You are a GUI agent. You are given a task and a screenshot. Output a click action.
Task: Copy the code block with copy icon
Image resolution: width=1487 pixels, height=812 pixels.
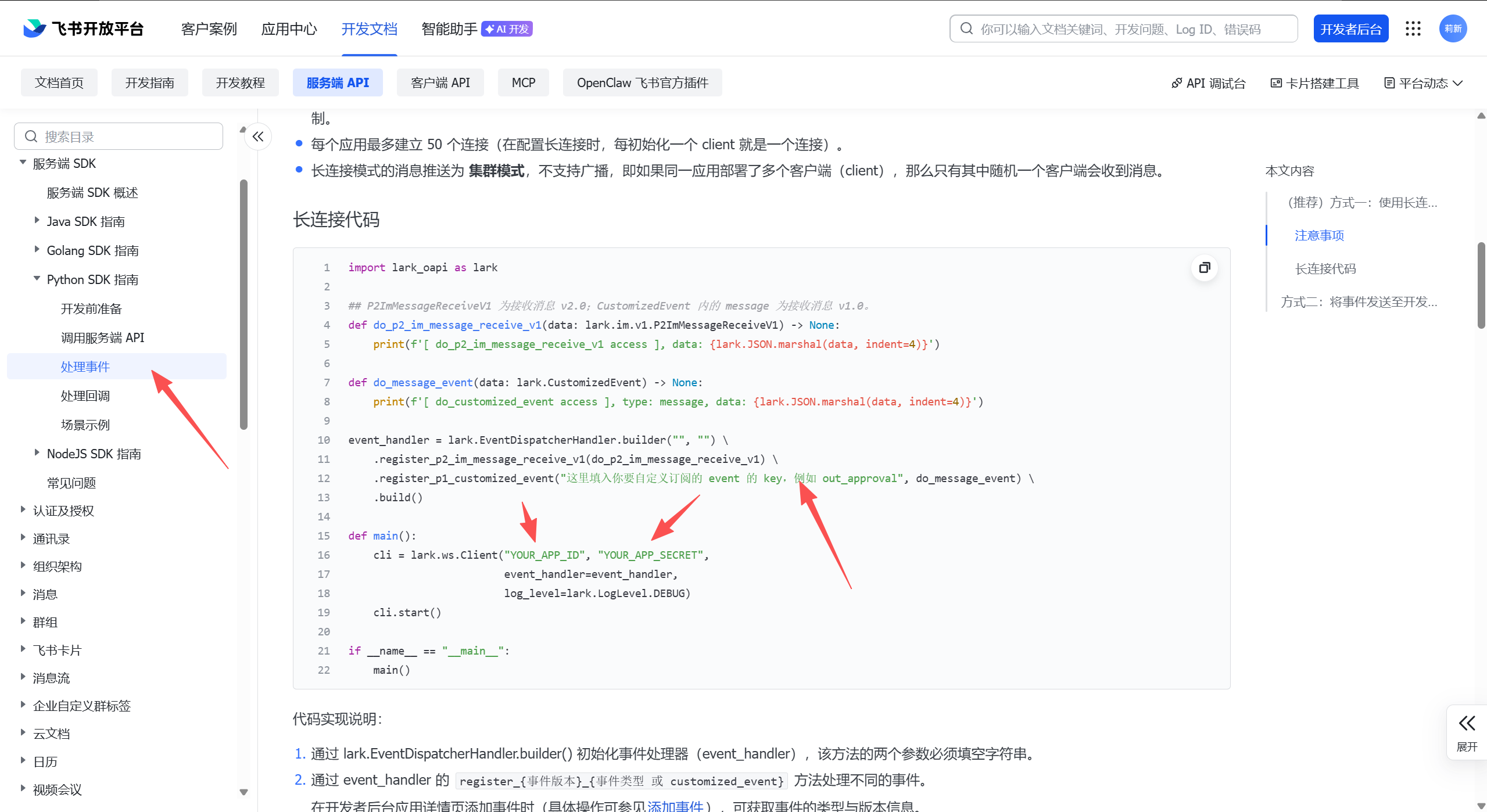pyautogui.click(x=1204, y=268)
